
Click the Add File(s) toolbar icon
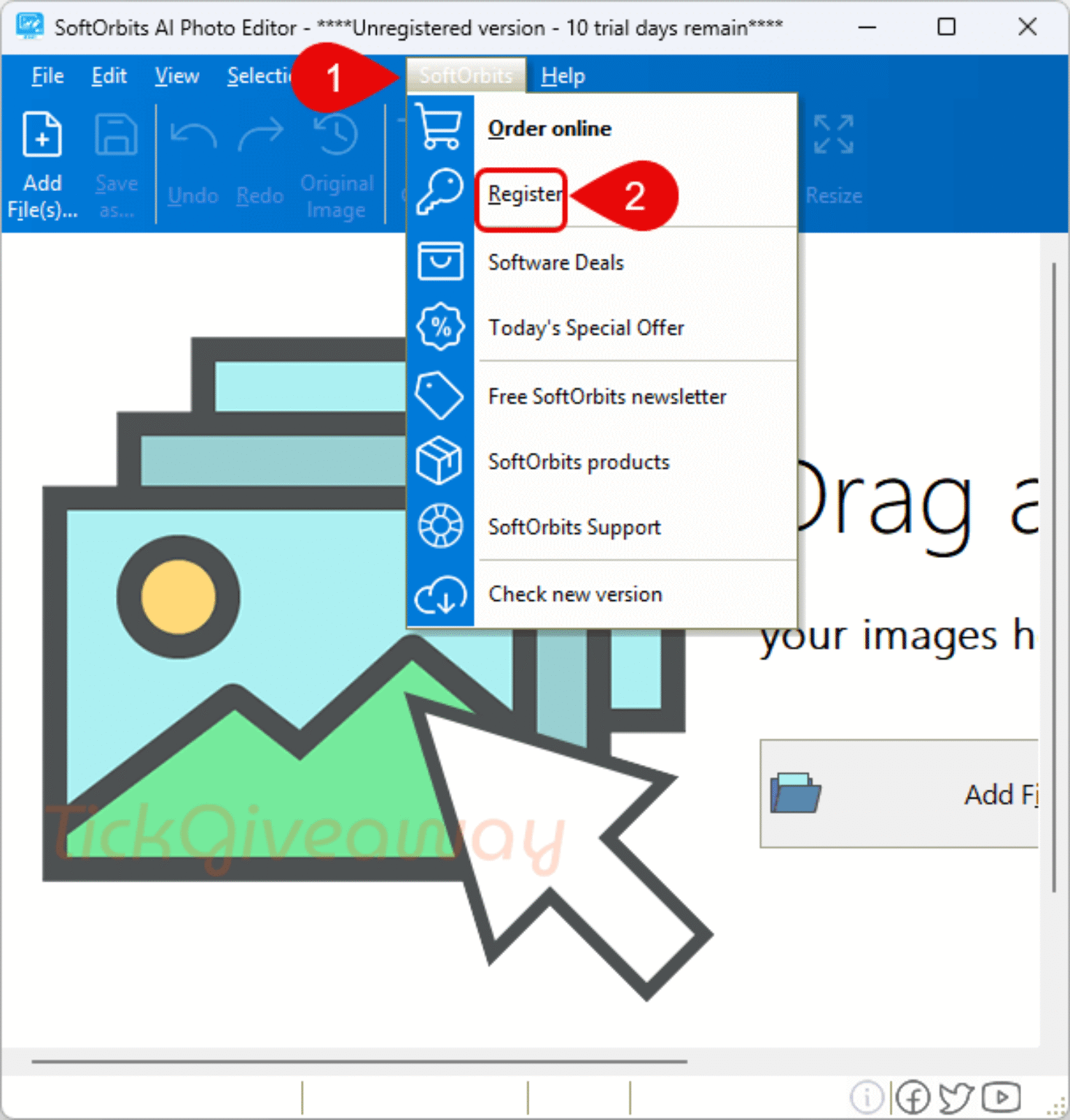point(42,135)
